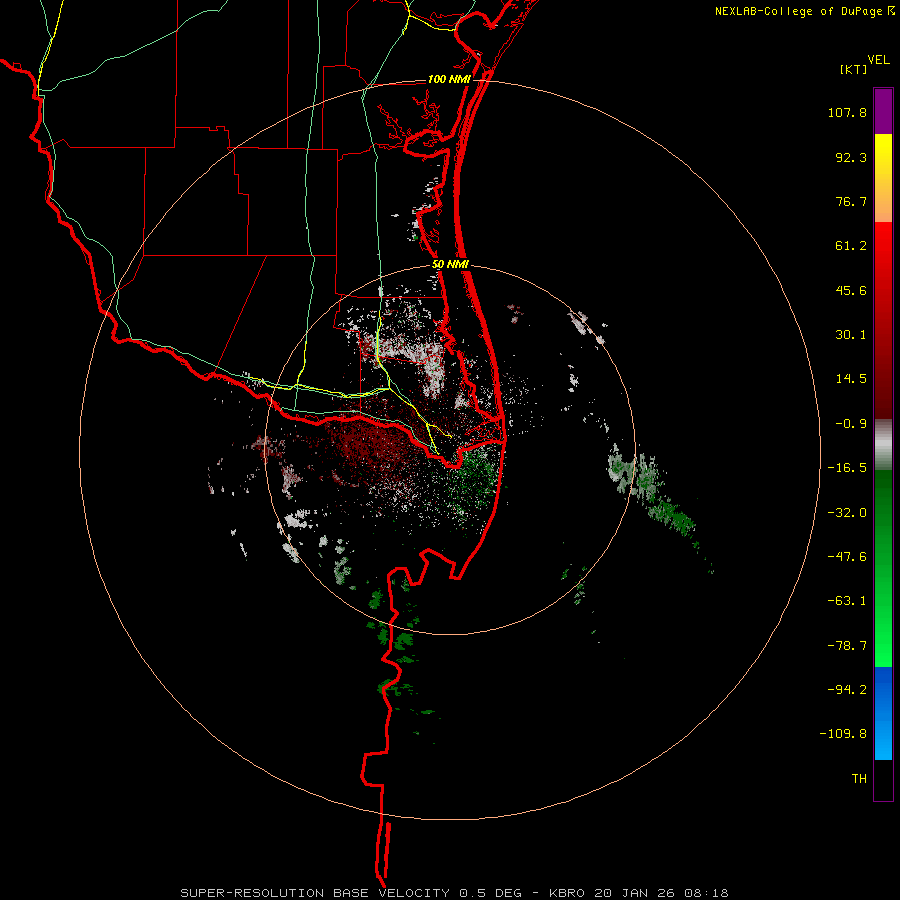Click the -78.7 legend value
900x900 pixels.
[x=847, y=646]
